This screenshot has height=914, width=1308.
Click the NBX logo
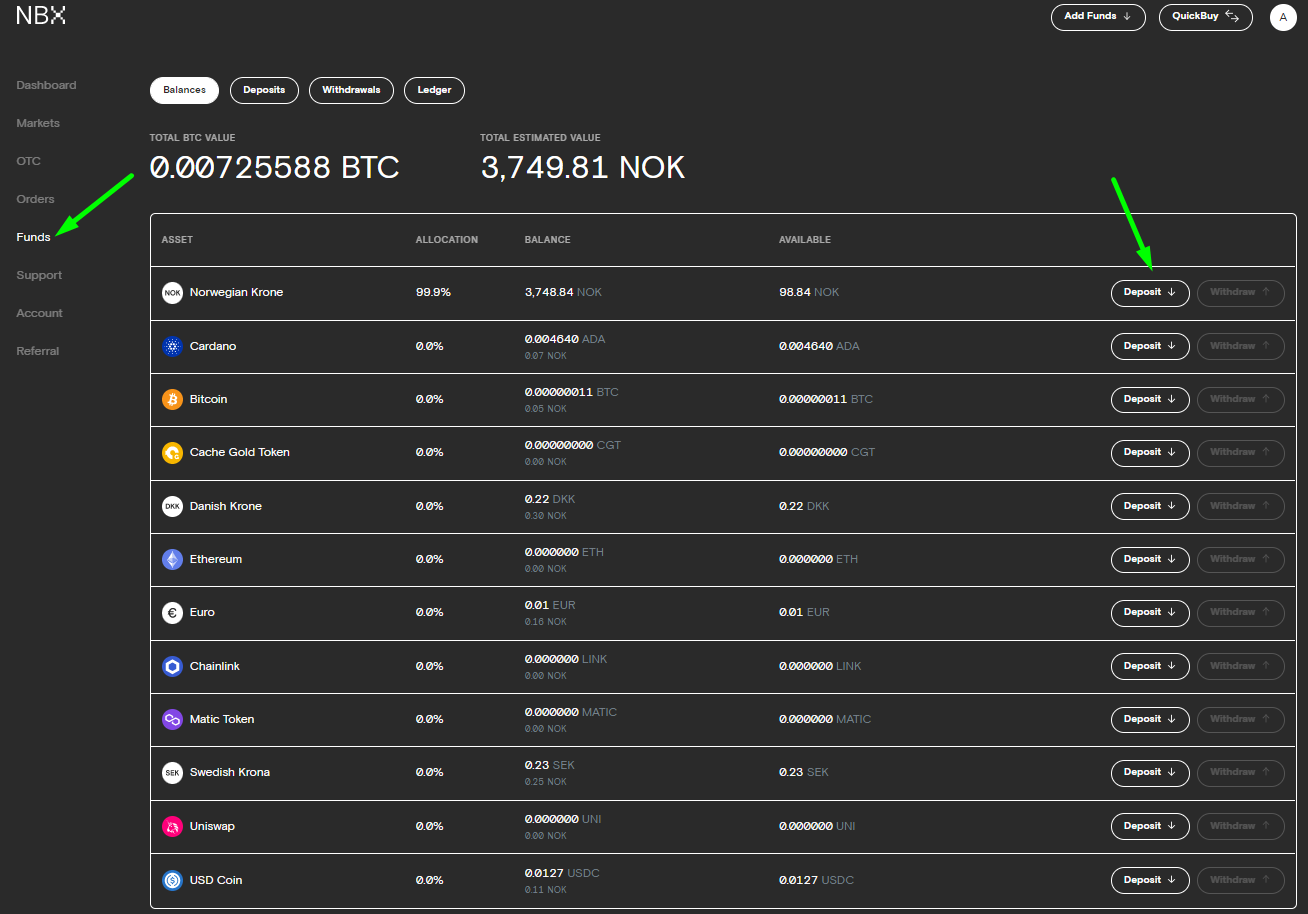click(41, 16)
